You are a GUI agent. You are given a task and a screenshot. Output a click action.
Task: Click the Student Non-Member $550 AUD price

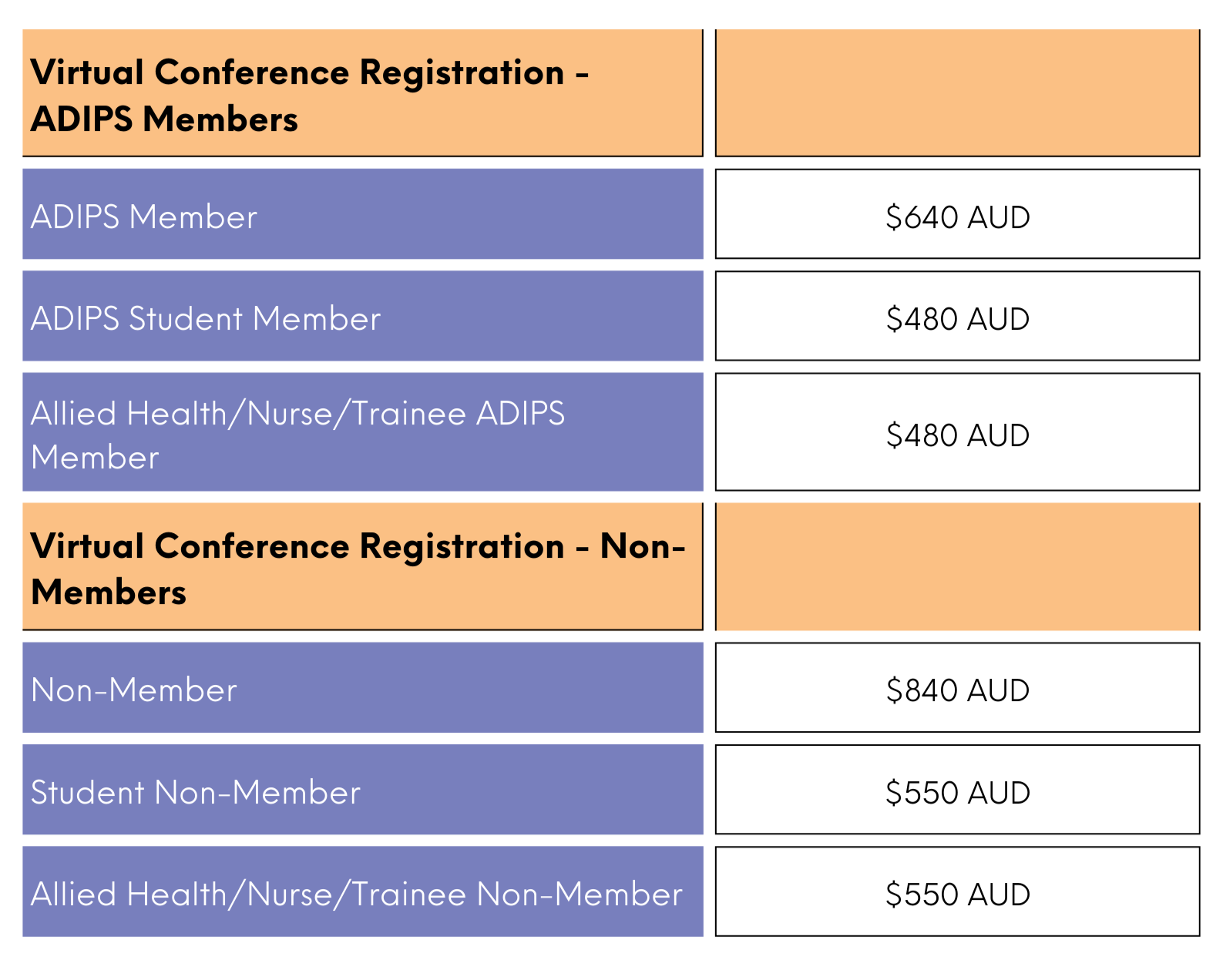click(x=957, y=793)
